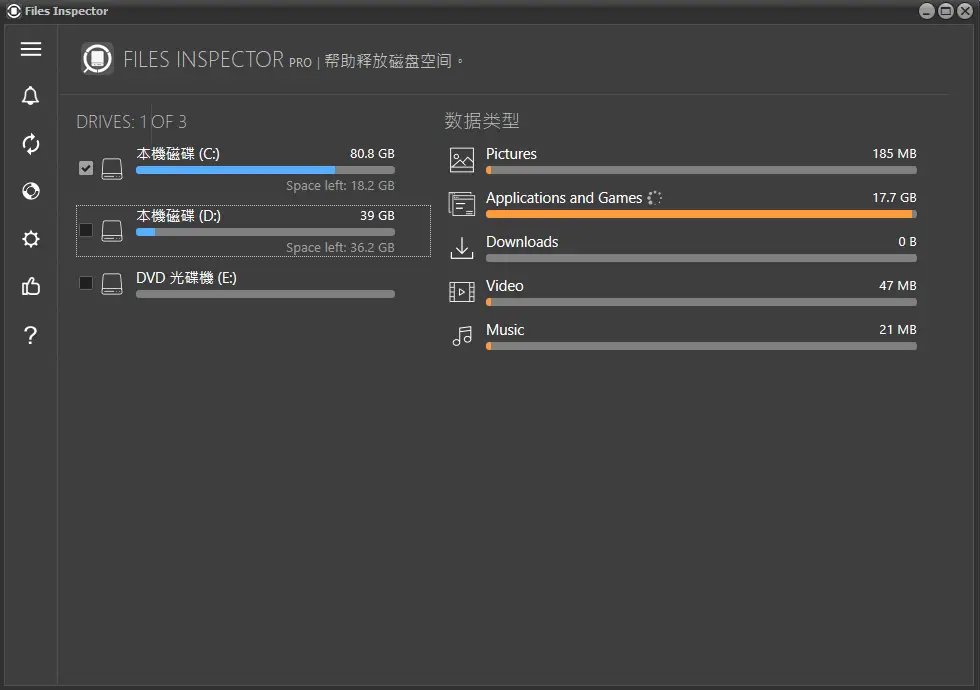Screen dimensions: 980x690
Task: Click the thumbs up icon
Action: (31, 287)
